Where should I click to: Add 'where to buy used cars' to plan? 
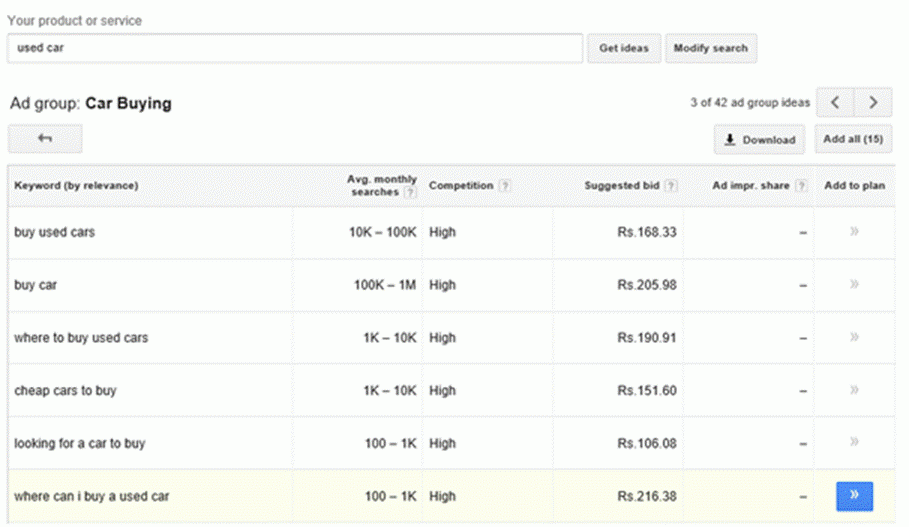pos(854,338)
